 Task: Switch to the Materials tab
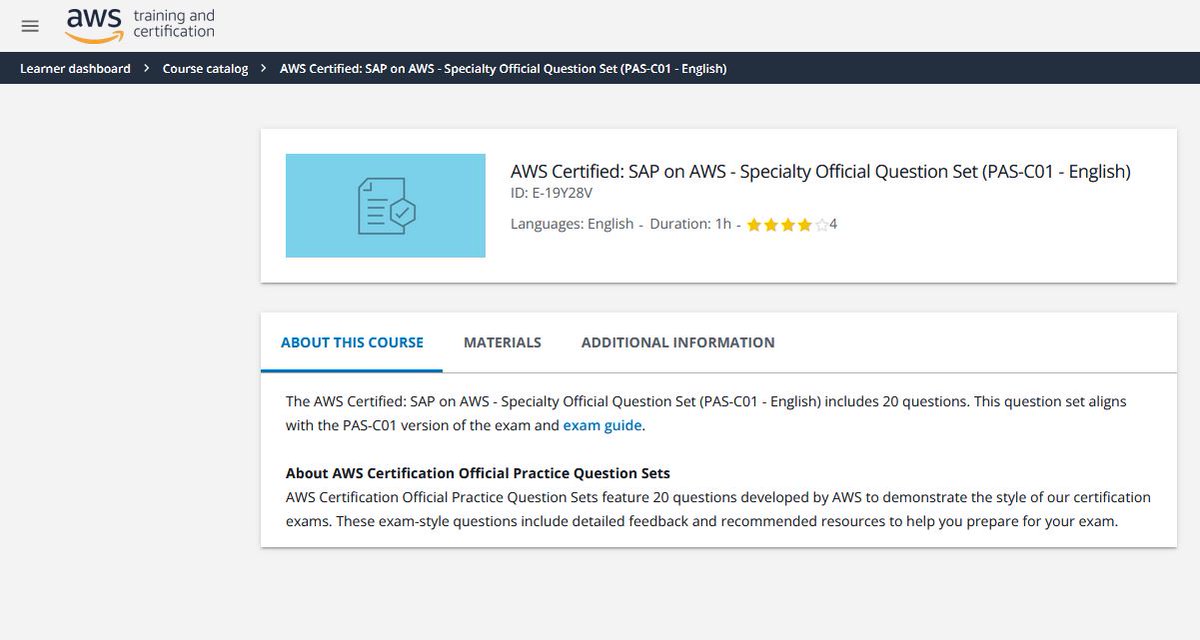[502, 342]
